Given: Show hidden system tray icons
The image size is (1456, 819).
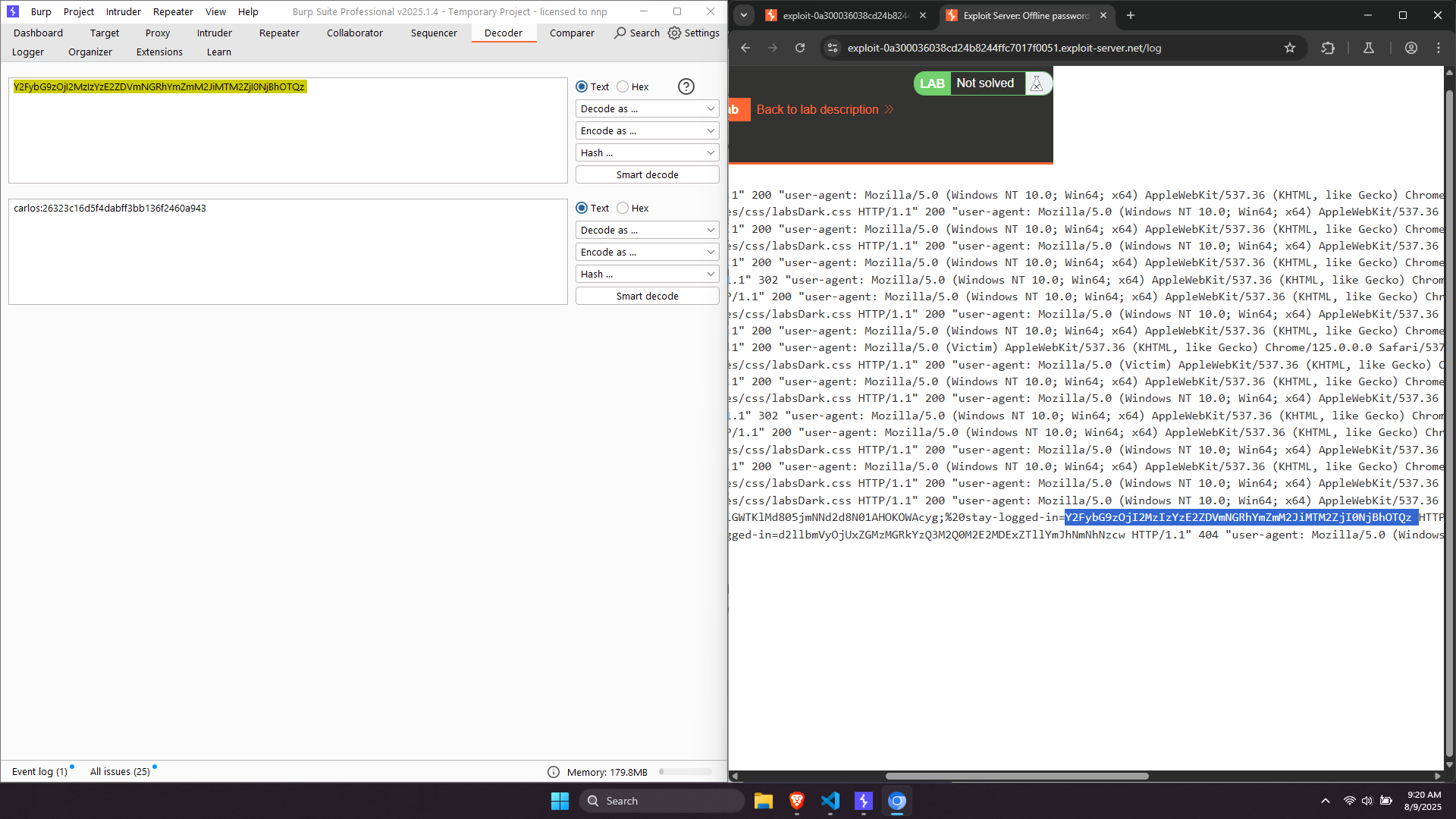Looking at the screenshot, I should pos(1326,801).
